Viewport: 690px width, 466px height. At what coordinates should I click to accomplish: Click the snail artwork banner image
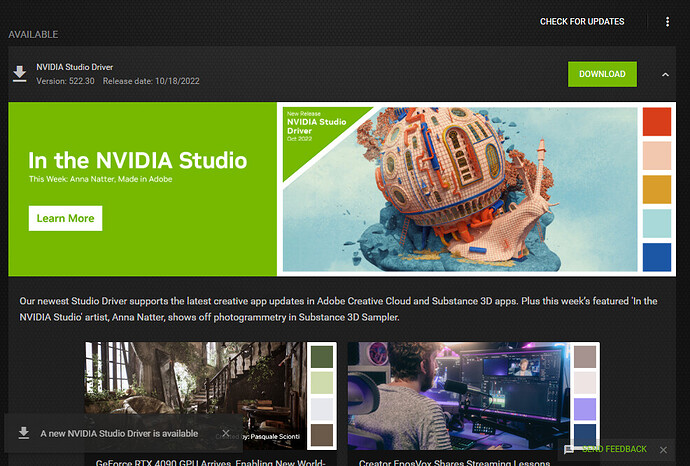tap(460, 189)
